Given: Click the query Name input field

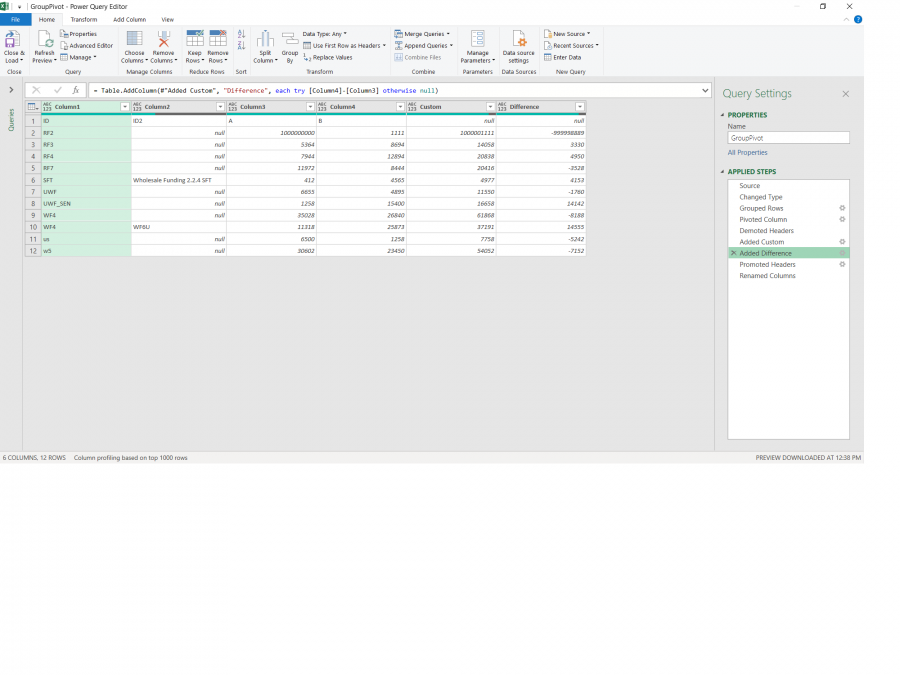Looking at the screenshot, I should point(789,138).
